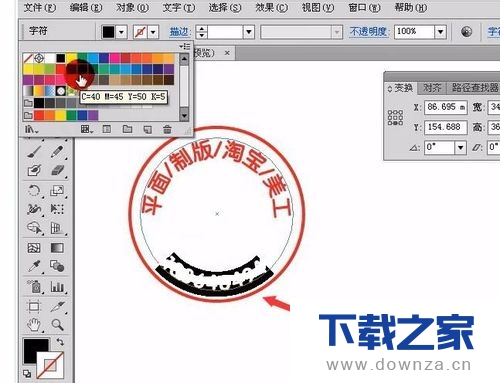Open the 选择(S) menu
This screenshot has height=383, width=500.
[225, 7]
